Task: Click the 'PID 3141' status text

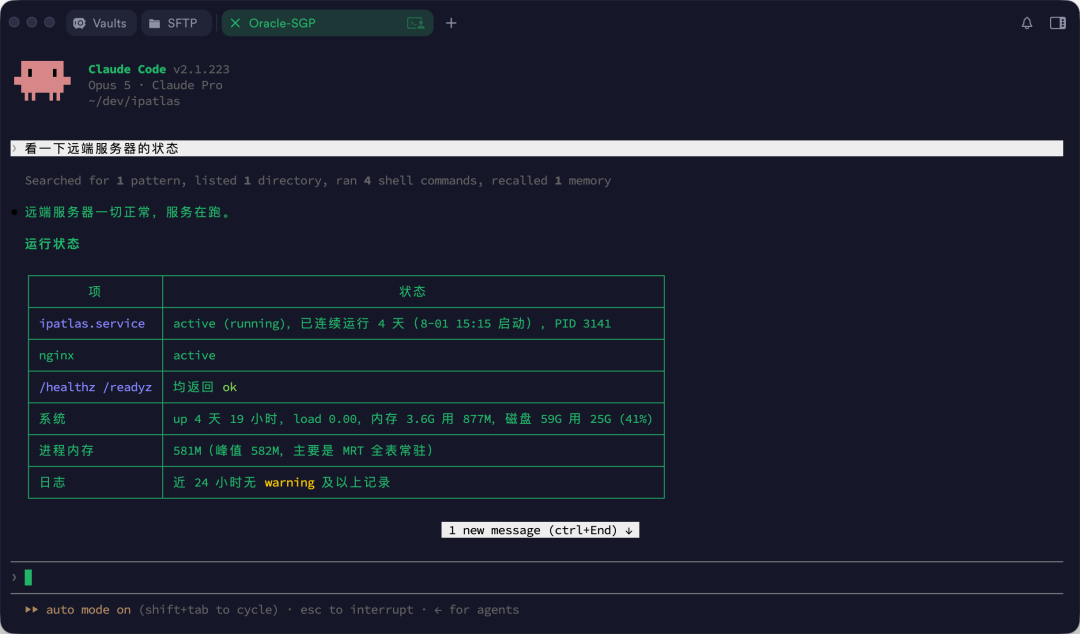Action: [583, 323]
